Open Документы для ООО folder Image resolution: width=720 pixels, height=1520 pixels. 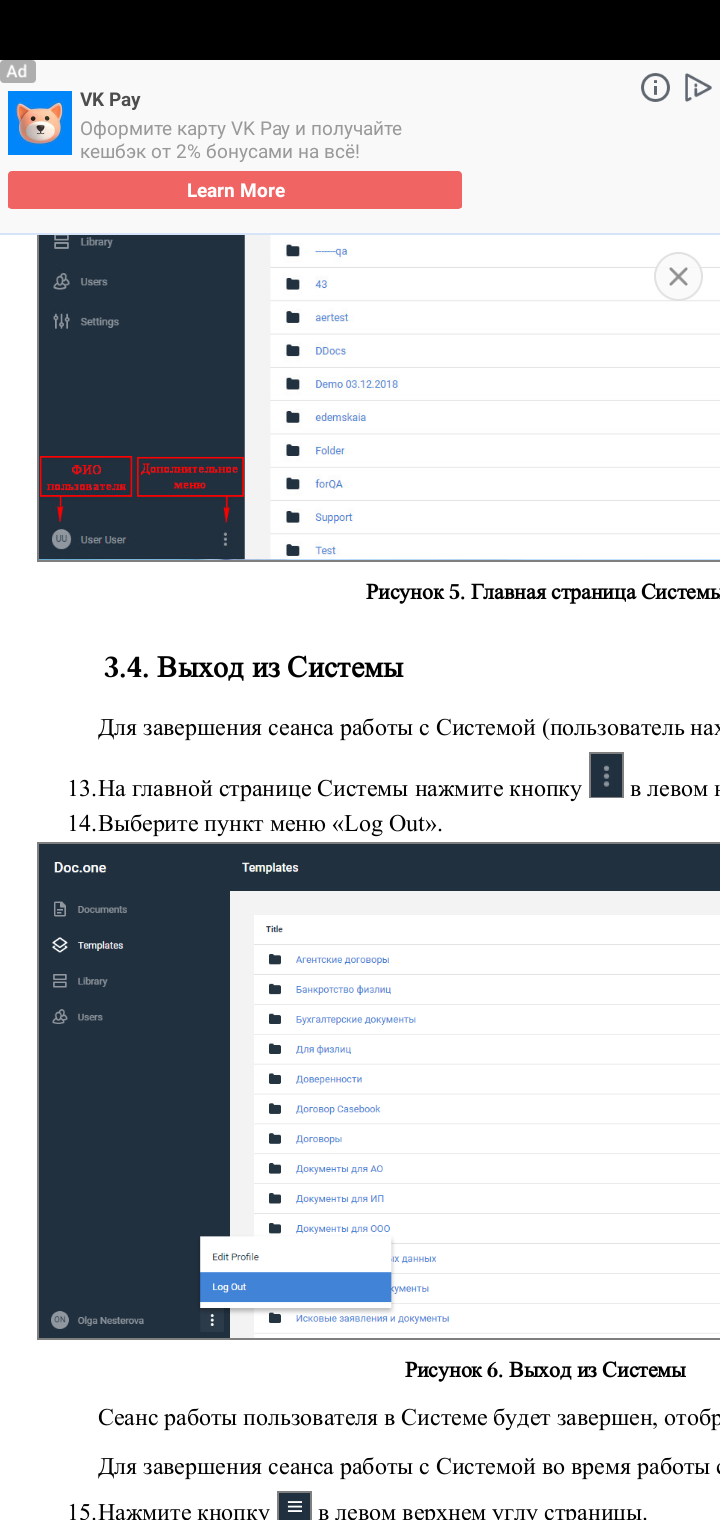(343, 1229)
